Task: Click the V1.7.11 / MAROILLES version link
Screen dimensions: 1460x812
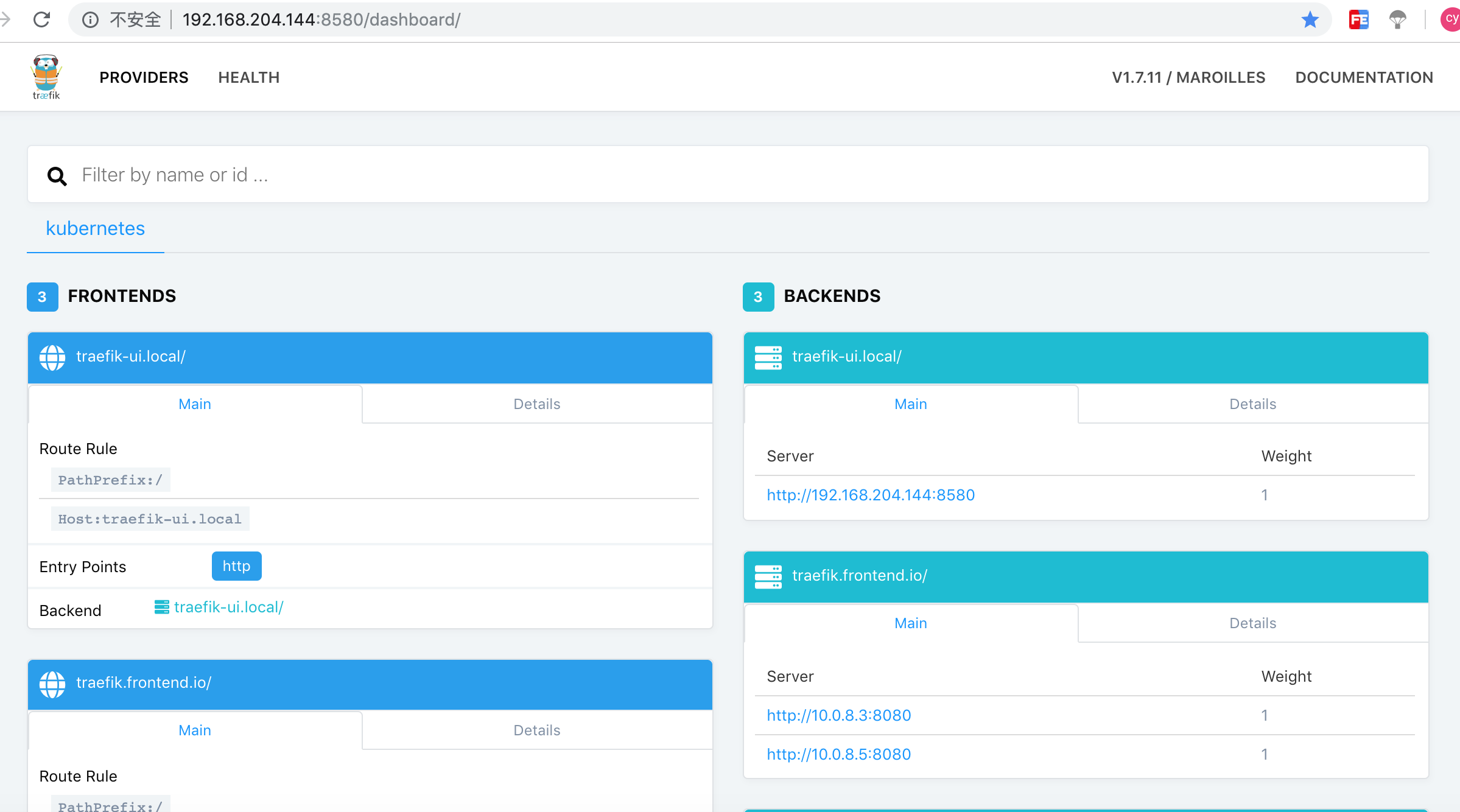Action: [x=1188, y=77]
